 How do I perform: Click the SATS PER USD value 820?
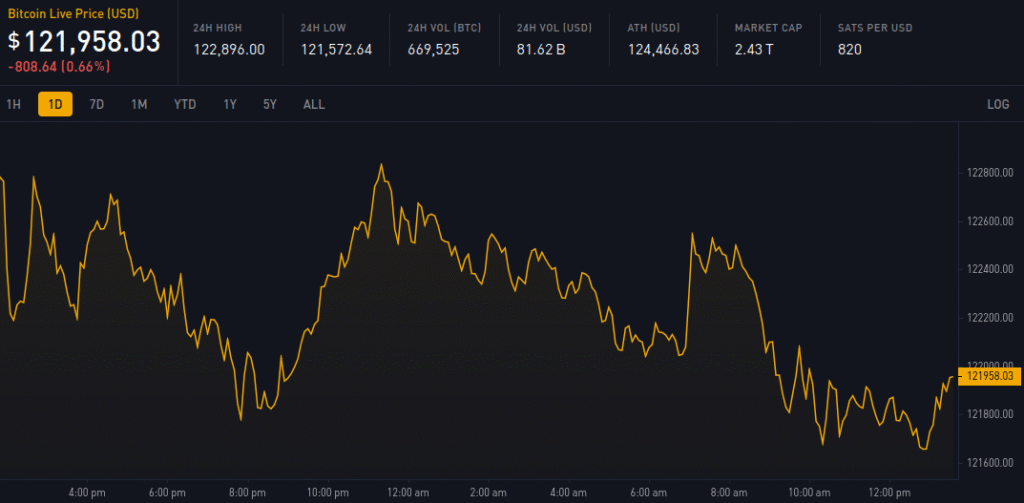[850, 49]
